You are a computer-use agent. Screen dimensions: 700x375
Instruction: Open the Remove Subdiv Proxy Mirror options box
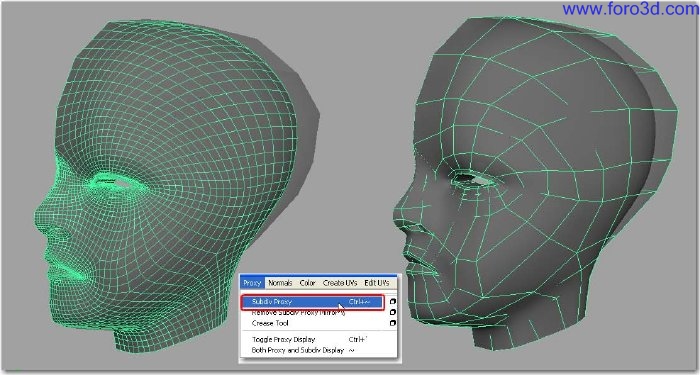click(x=393, y=312)
